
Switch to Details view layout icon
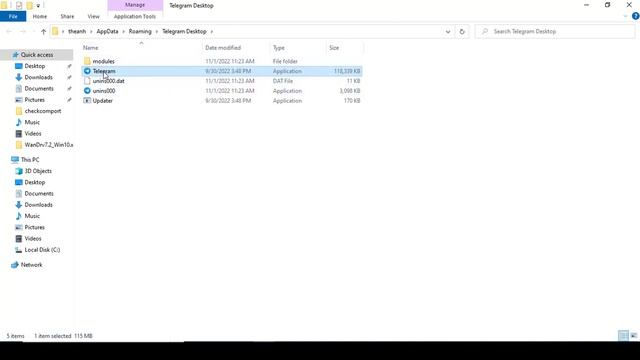tap(623, 336)
